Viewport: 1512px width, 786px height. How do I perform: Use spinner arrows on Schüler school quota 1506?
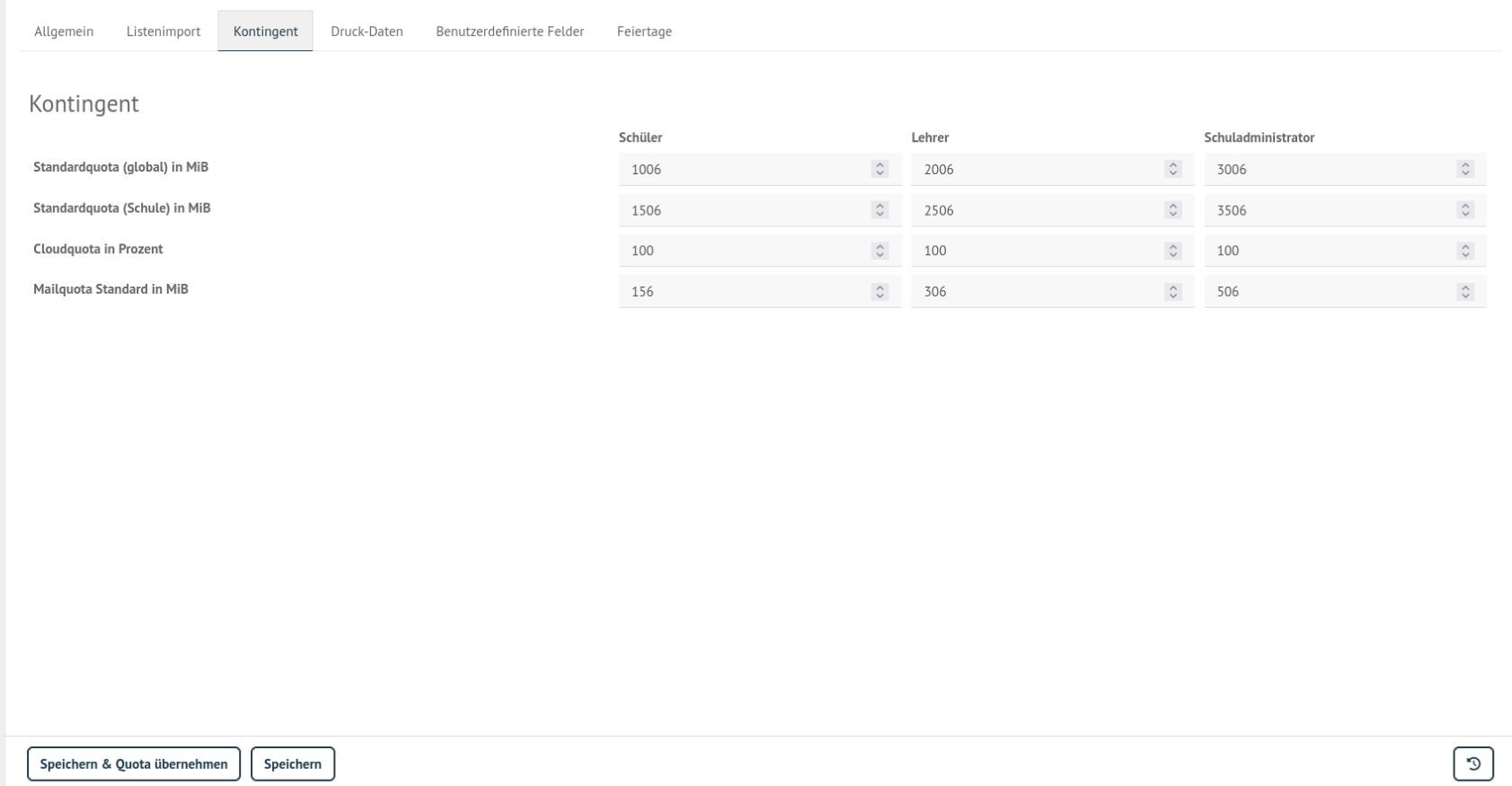tap(880, 210)
